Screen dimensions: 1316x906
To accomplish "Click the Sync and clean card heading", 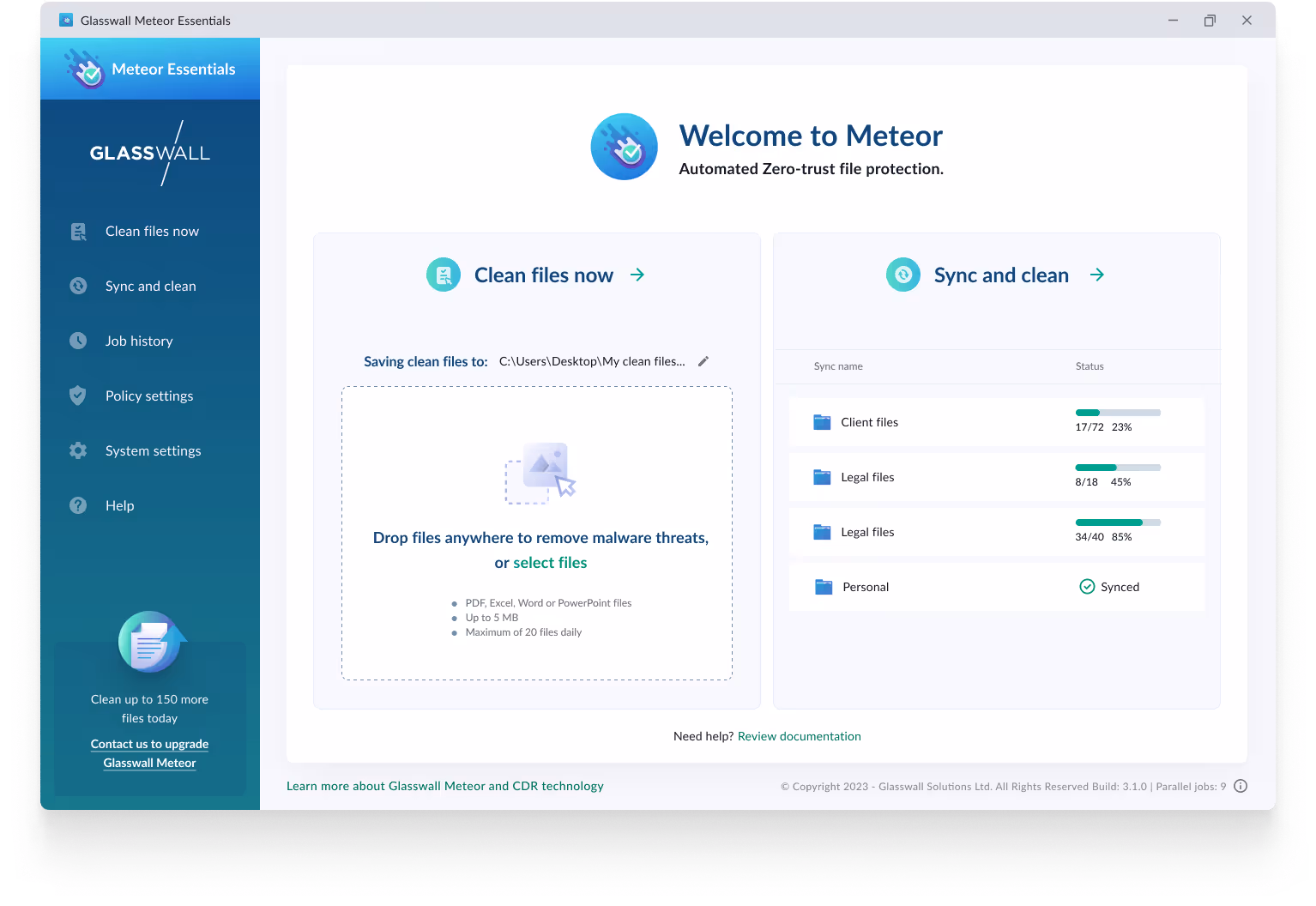I will [x=1001, y=275].
